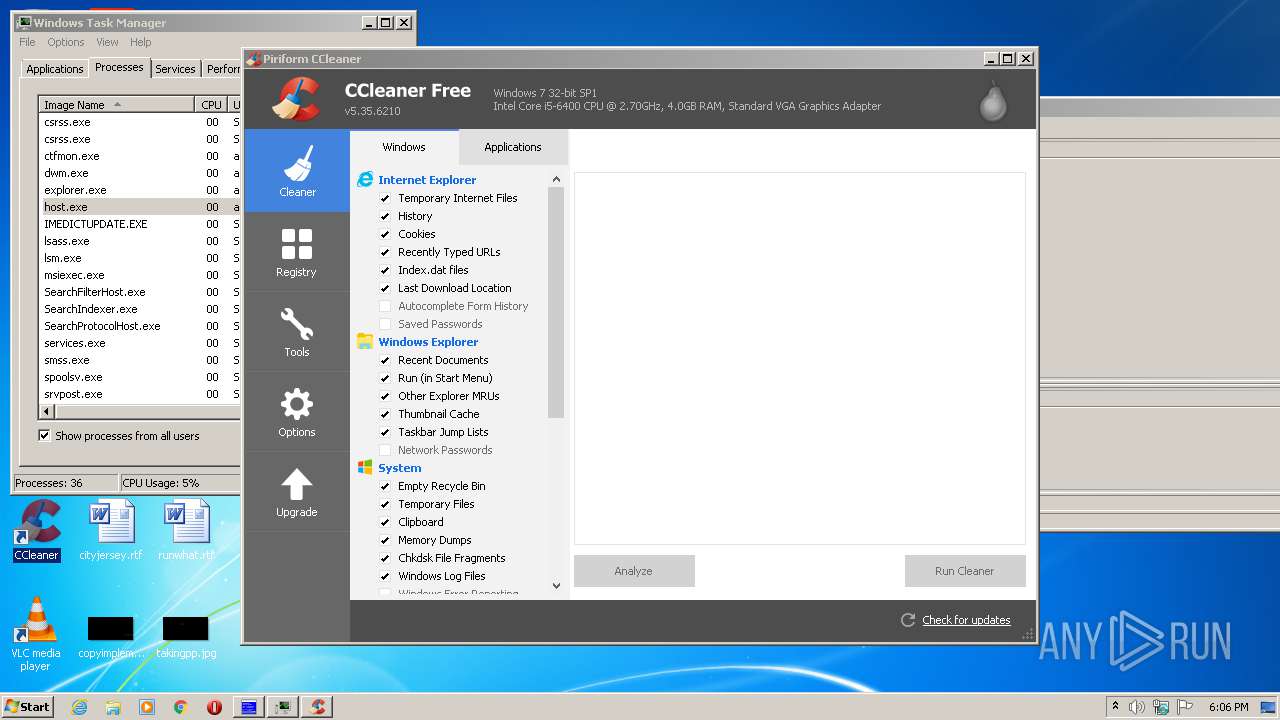The height and width of the screenshot is (720, 1280).
Task: Open the Task Manager Options menu
Action: [x=66, y=42]
